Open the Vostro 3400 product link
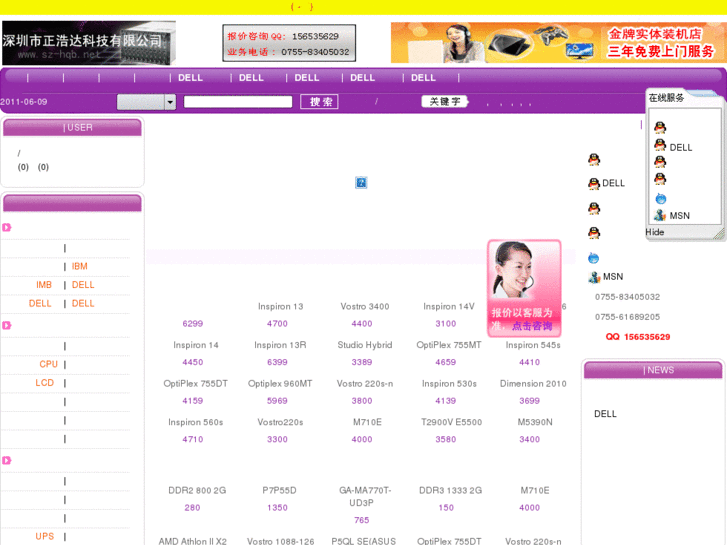 [365, 307]
